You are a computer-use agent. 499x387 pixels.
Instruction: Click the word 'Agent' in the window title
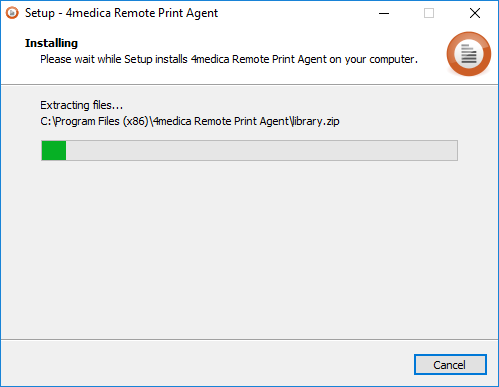point(202,13)
